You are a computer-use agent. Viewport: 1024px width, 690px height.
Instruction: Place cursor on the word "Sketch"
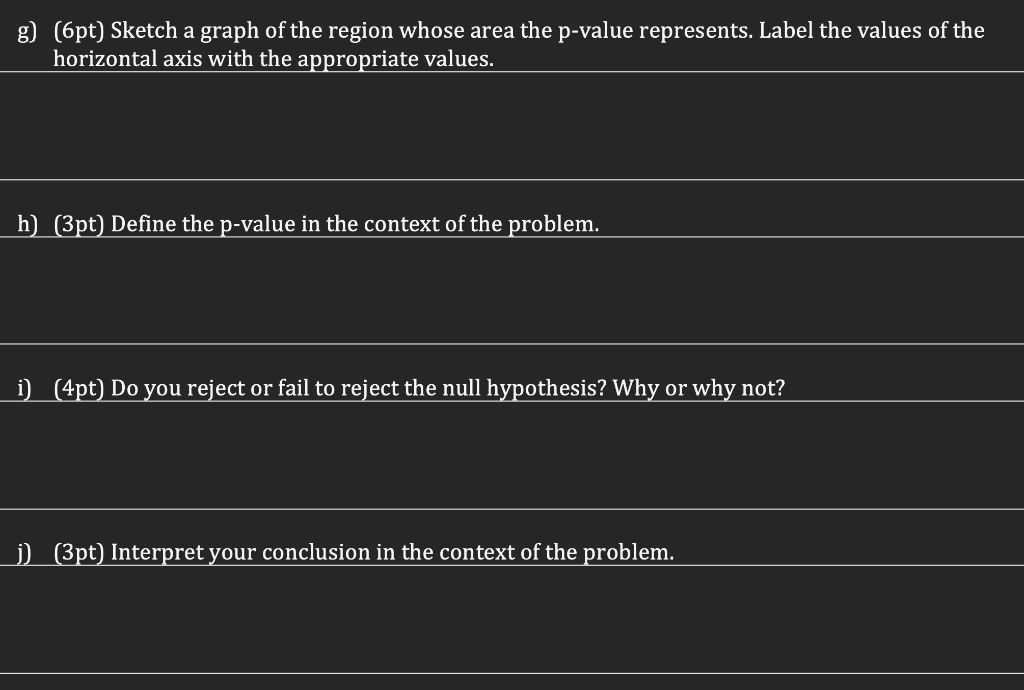point(144,30)
